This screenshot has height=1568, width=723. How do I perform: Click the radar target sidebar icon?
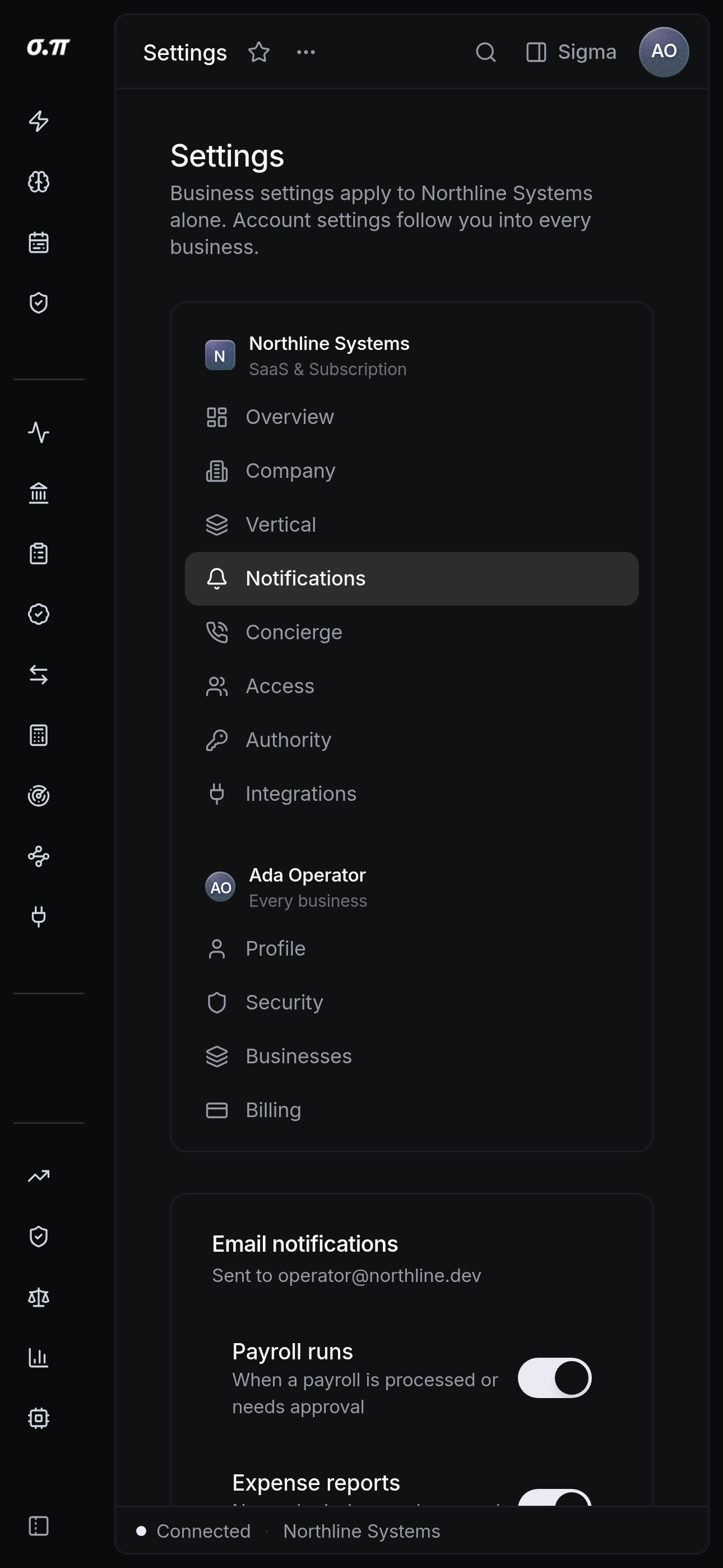pos(38,796)
